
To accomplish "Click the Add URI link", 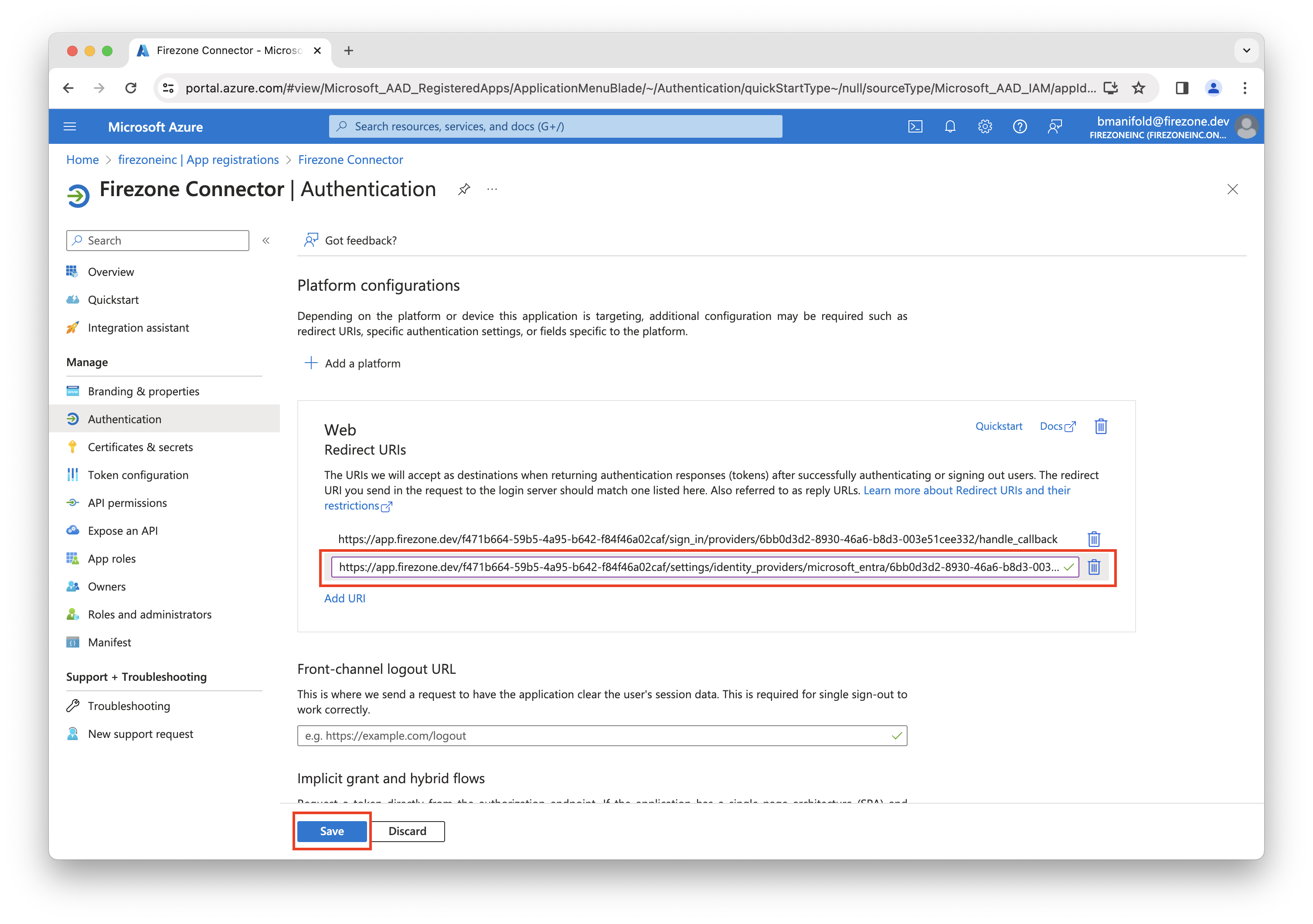I will tap(344, 598).
